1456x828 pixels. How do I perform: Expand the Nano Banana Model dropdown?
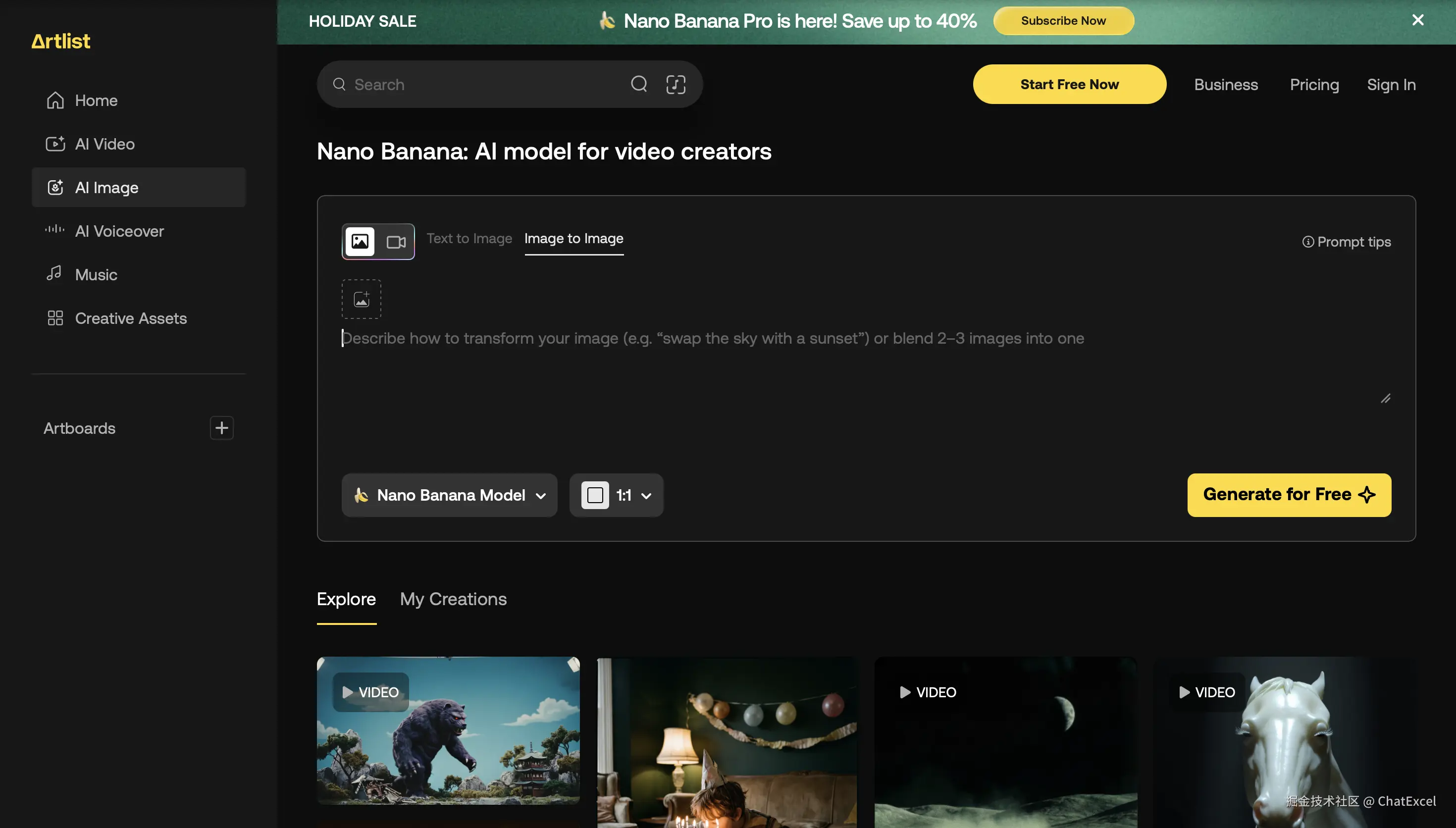[x=449, y=495]
